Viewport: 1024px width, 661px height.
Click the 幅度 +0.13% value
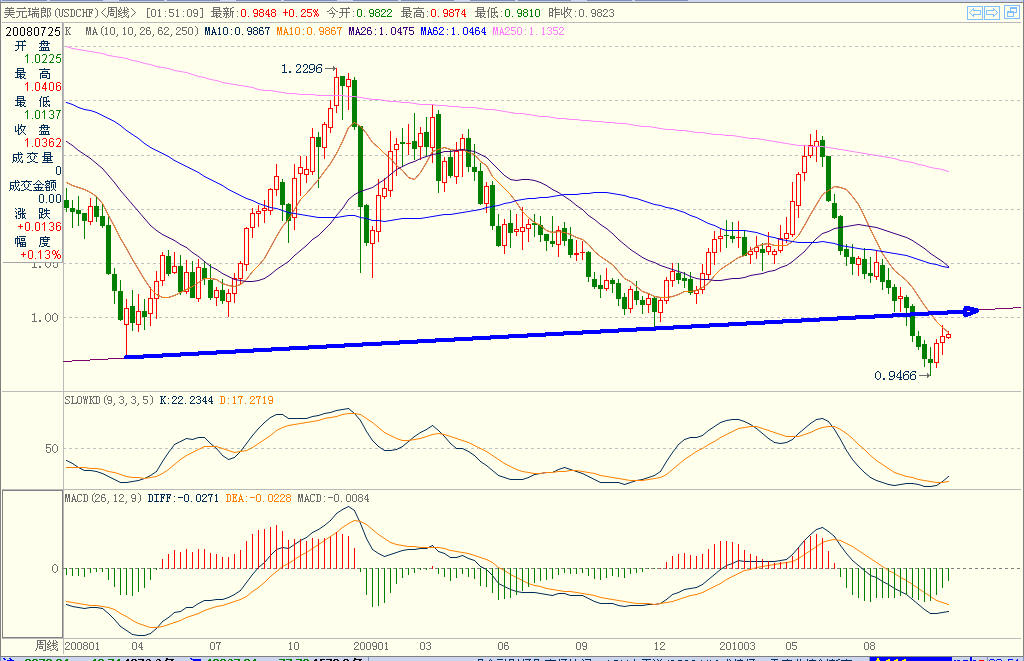(x=40, y=255)
